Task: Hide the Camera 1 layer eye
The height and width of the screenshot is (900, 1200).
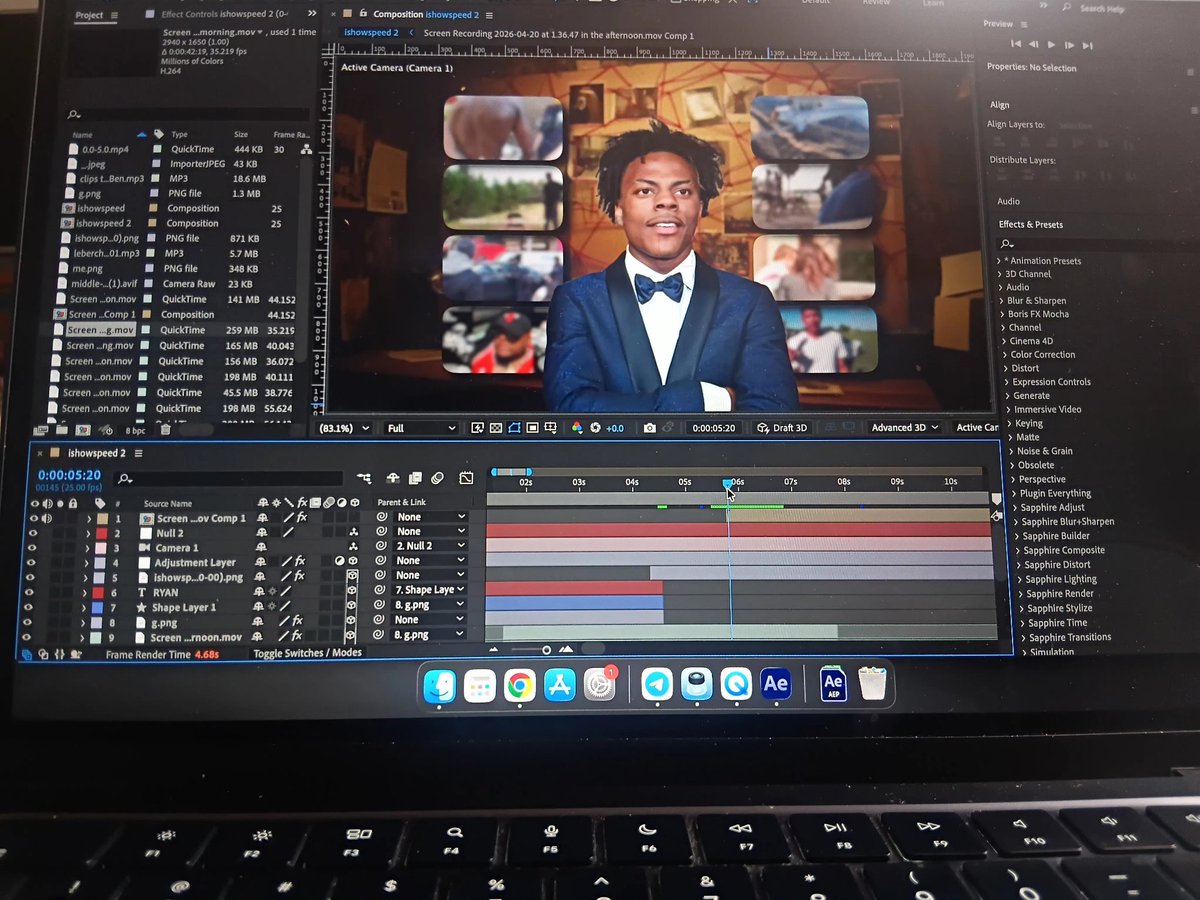Action: (32, 548)
